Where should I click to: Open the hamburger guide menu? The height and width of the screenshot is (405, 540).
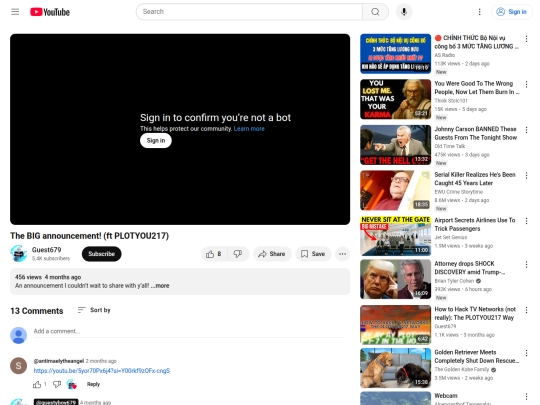[15, 12]
